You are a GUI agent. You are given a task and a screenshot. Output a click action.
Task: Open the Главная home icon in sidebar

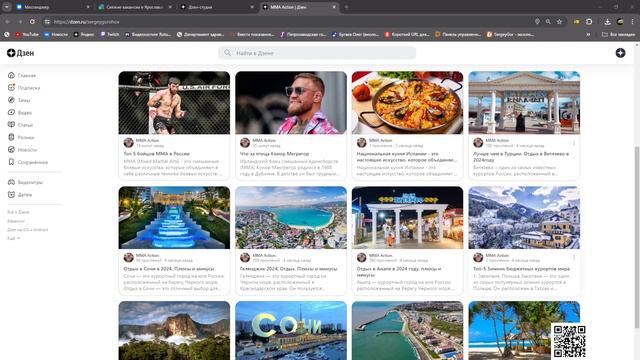coord(11,75)
